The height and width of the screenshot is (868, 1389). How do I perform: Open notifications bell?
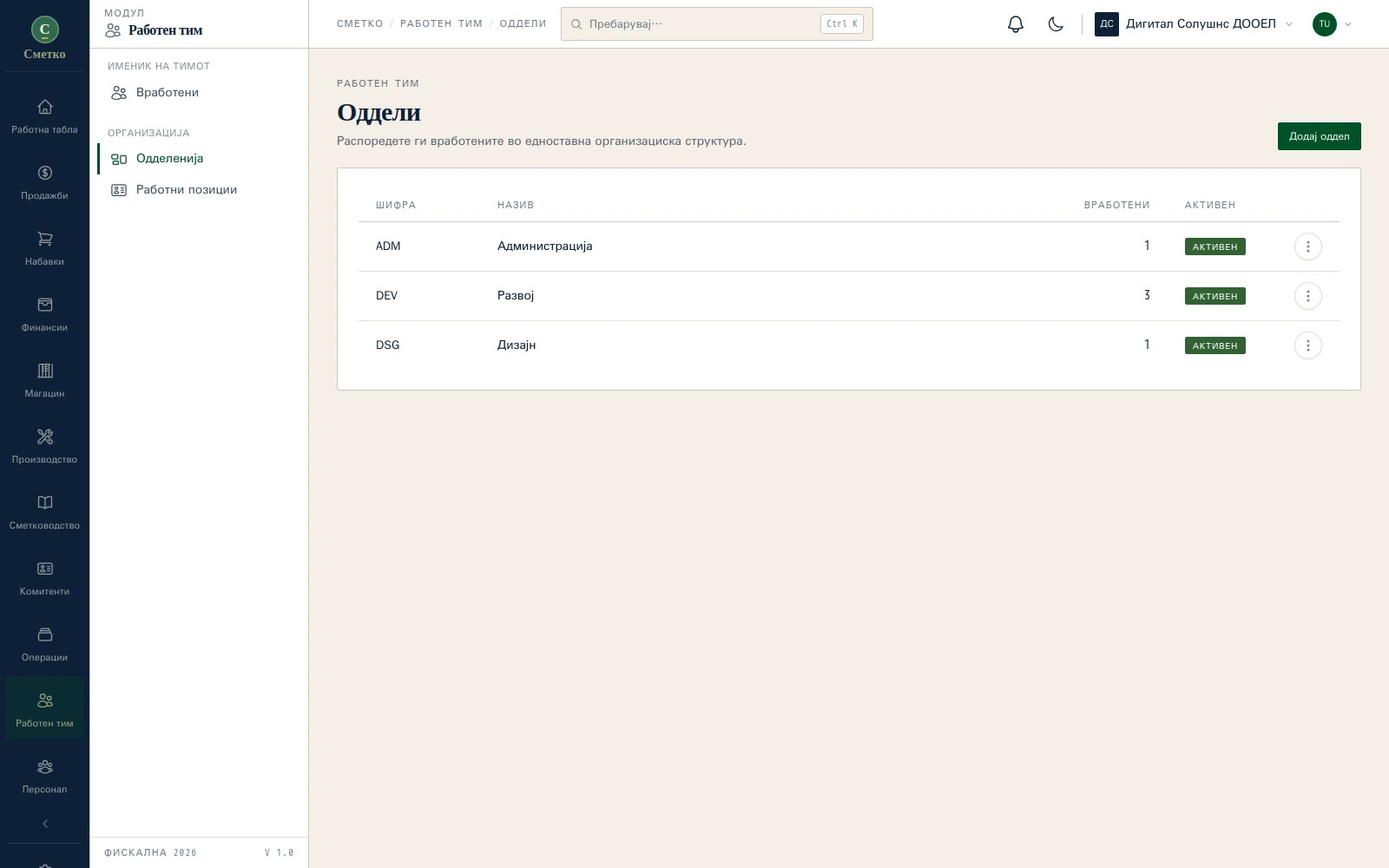[1016, 24]
